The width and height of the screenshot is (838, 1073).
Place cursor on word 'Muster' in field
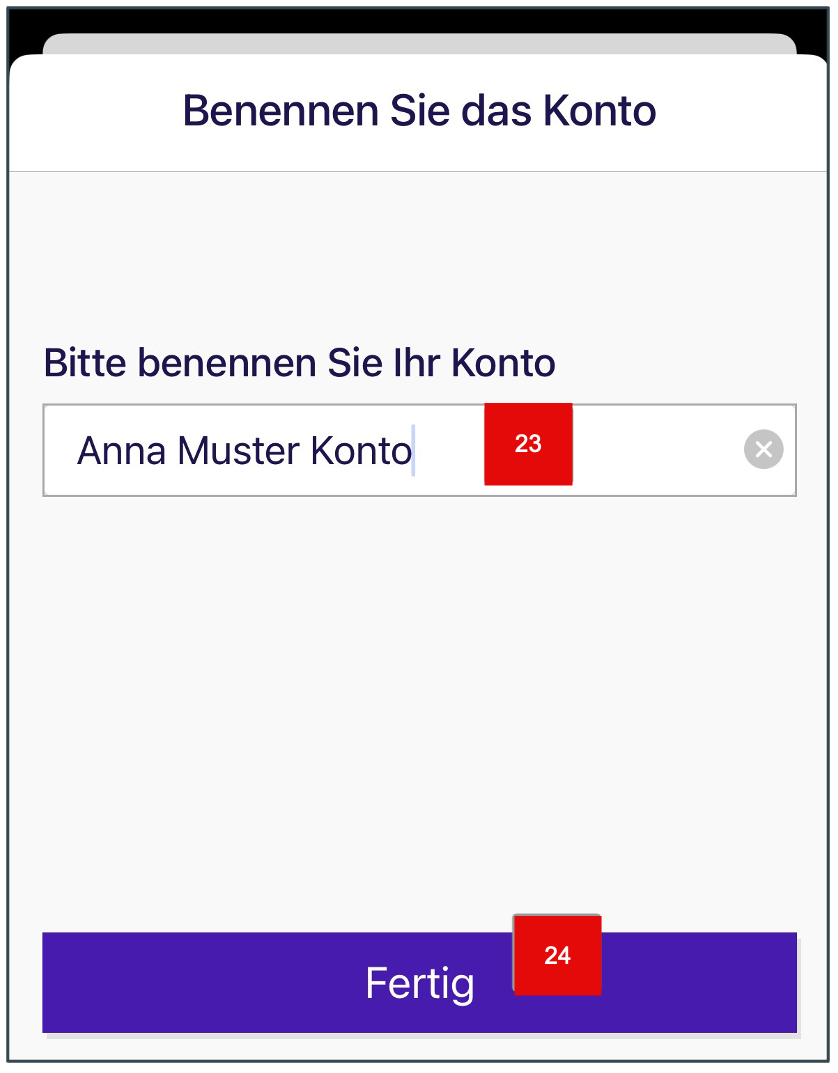click(238, 451)
